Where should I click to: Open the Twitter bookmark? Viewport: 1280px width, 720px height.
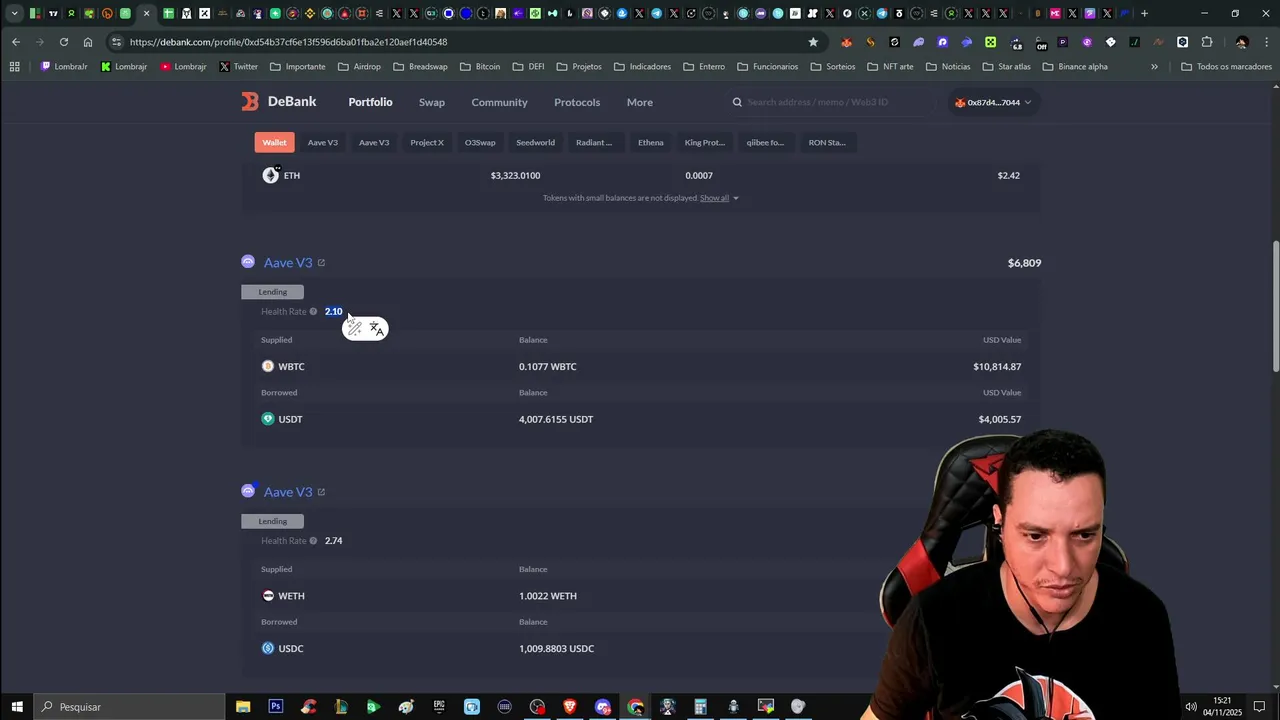(238, 67)
